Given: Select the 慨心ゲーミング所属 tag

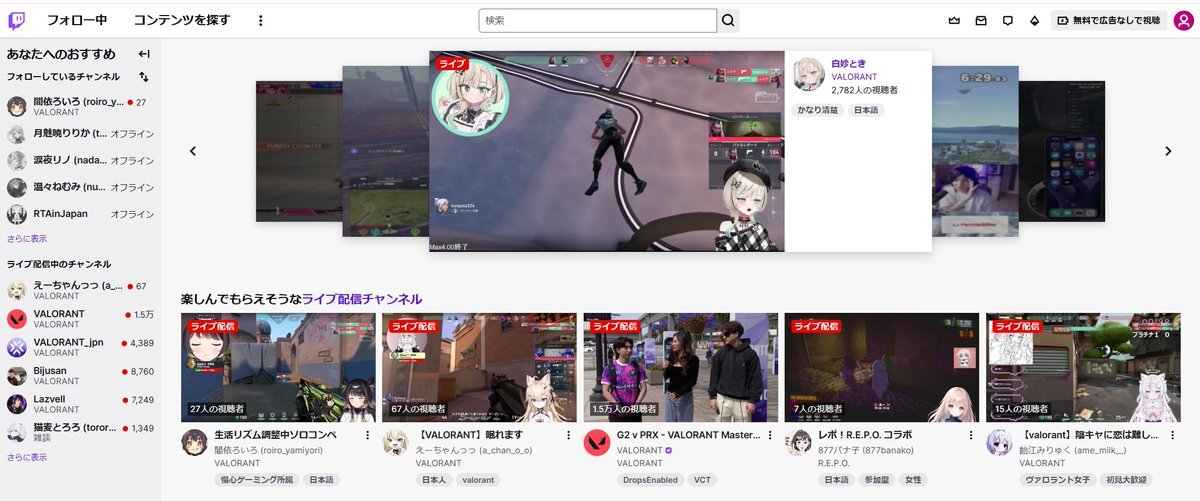Looking at the screenshot, I should (x=256, y=480).
